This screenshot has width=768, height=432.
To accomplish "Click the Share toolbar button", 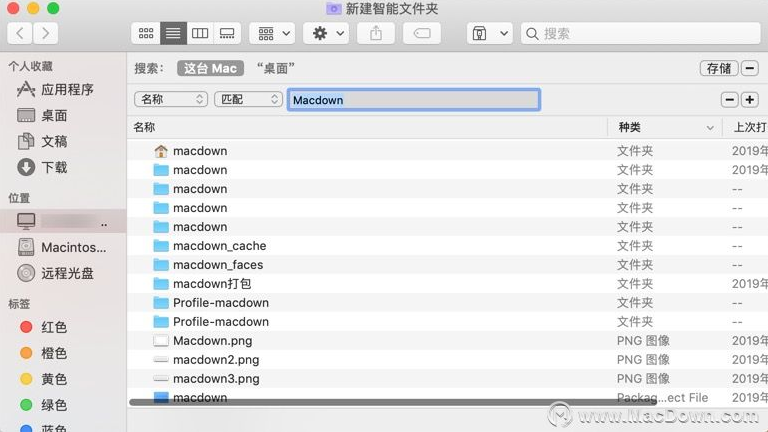I will [x=376, y=33].
